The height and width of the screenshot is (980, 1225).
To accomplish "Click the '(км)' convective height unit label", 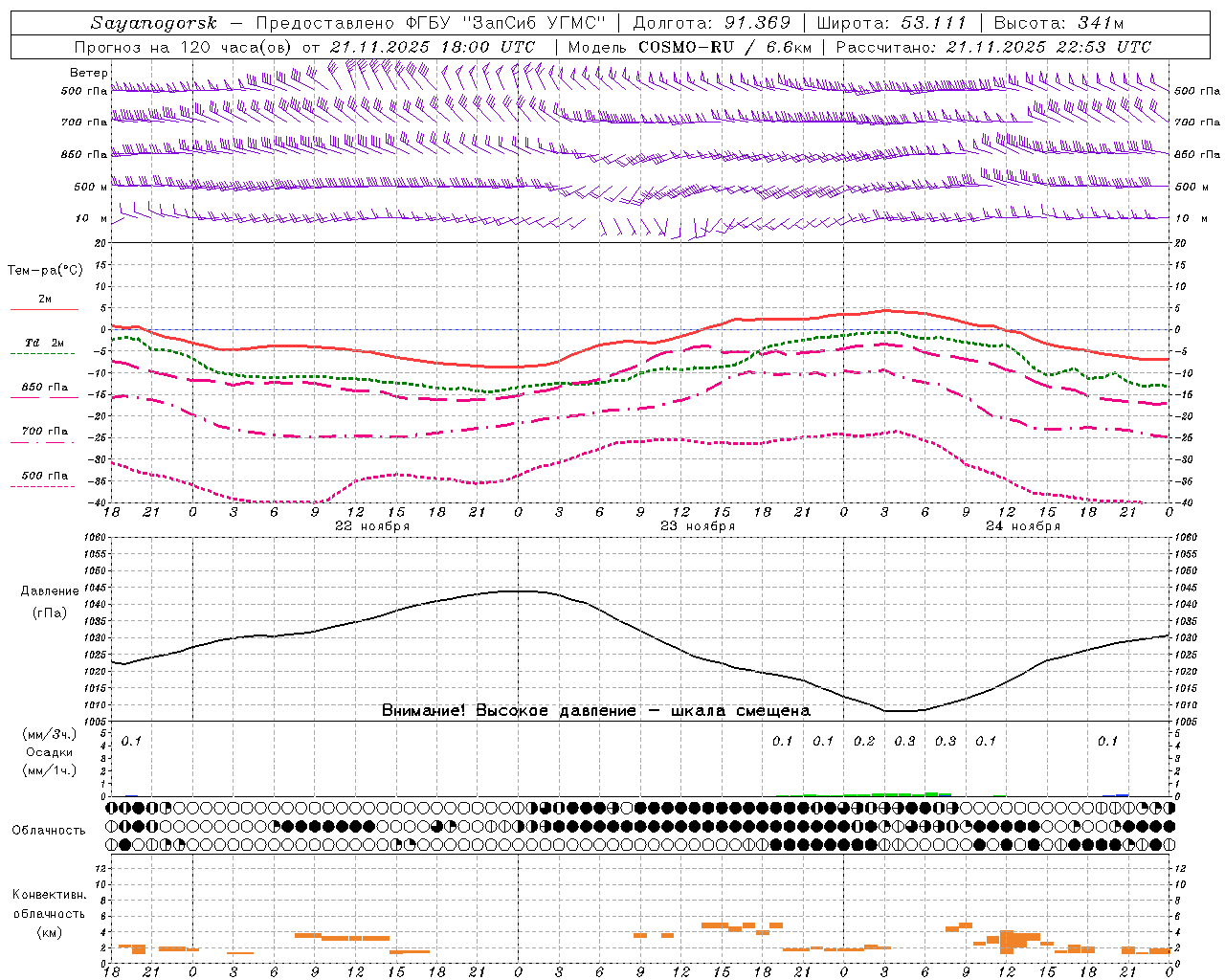I will pyautogui.click(x=50, y=932).
